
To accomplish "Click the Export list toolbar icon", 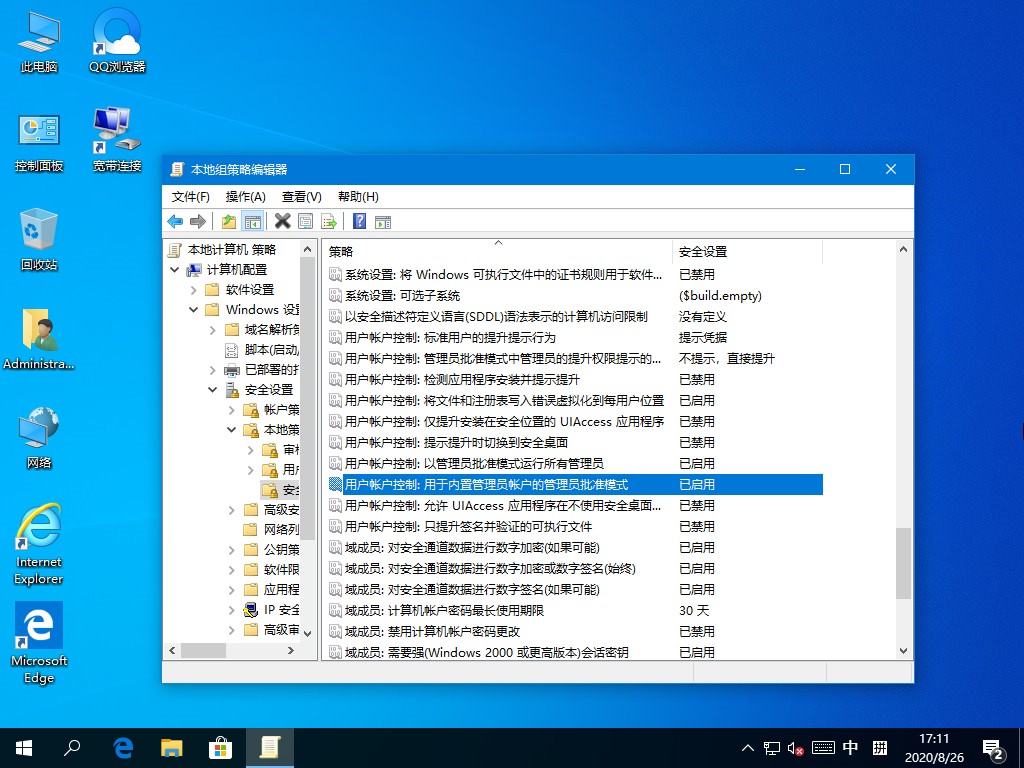I will [x=330, y=221].
